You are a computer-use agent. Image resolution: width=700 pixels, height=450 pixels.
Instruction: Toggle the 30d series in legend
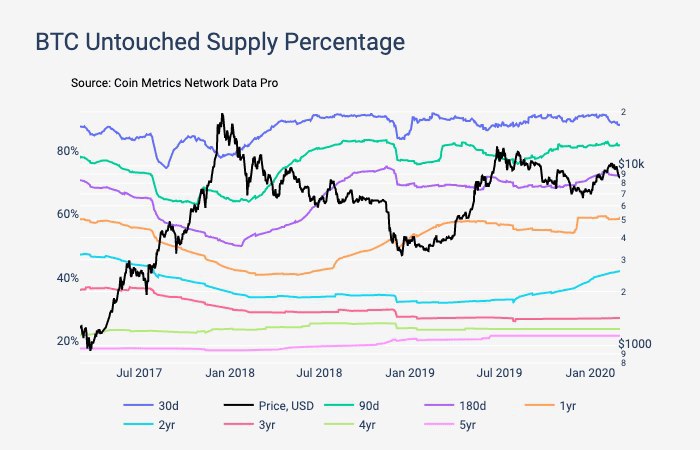pyautogui.click(x=169, y=404)
